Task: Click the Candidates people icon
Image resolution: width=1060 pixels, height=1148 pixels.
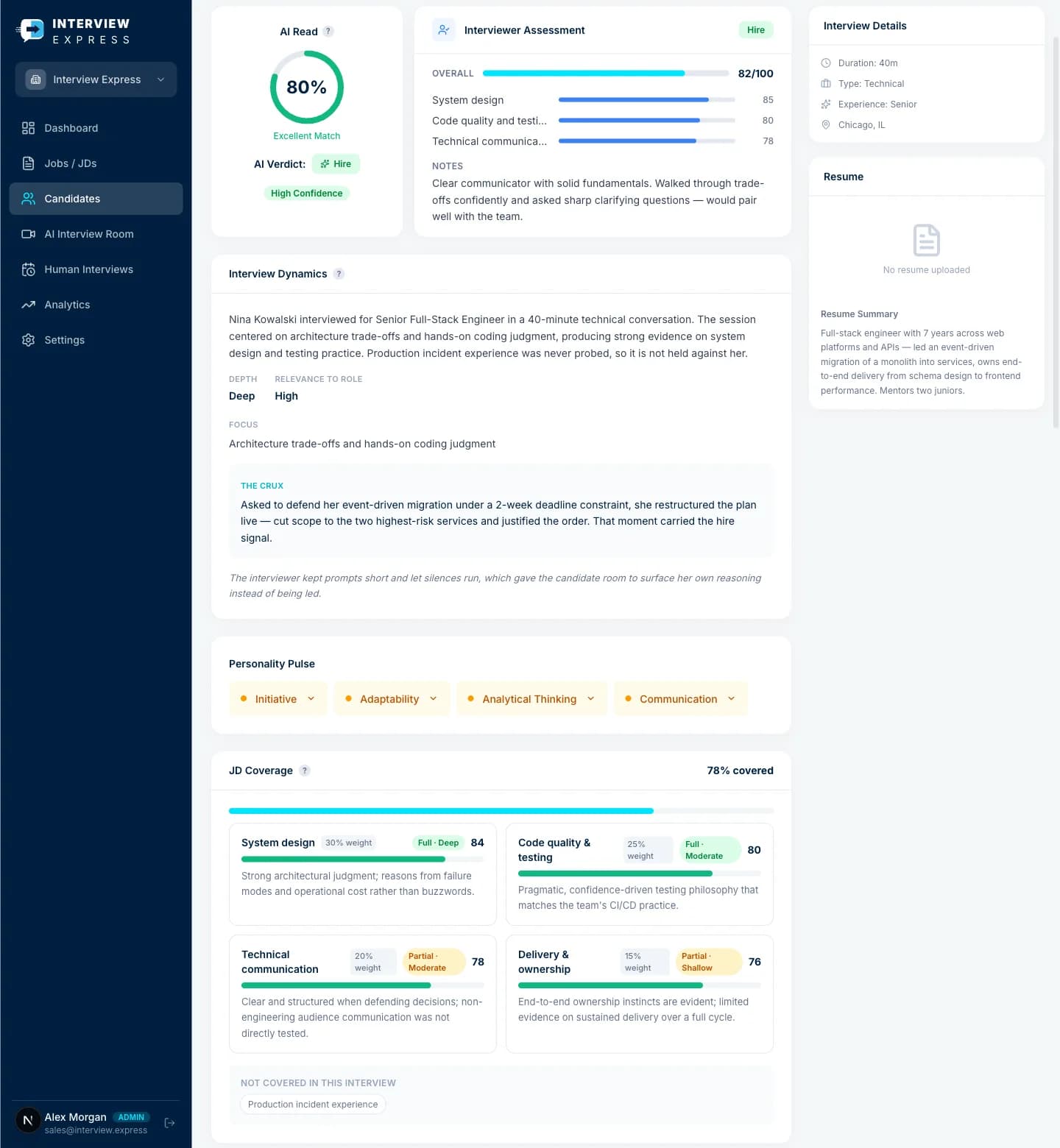Action: pyautogui.click(x=28, y=199)
